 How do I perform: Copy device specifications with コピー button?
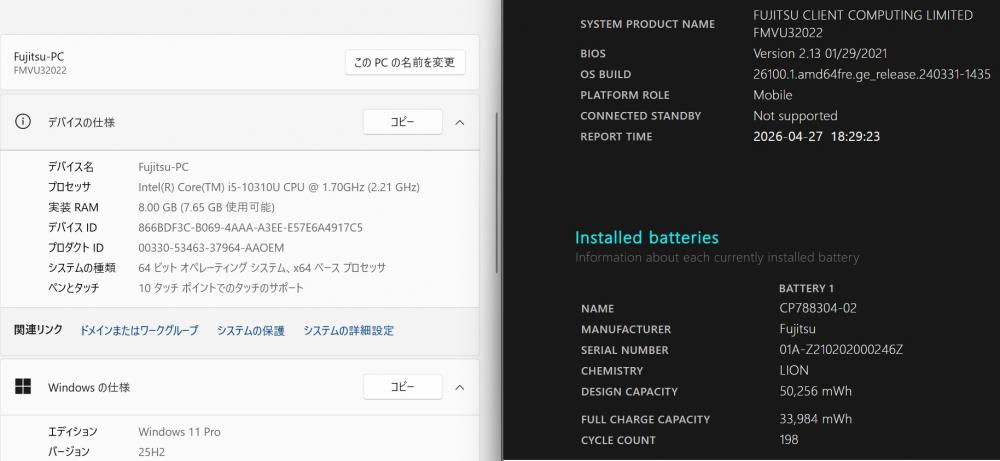point(402,122)
